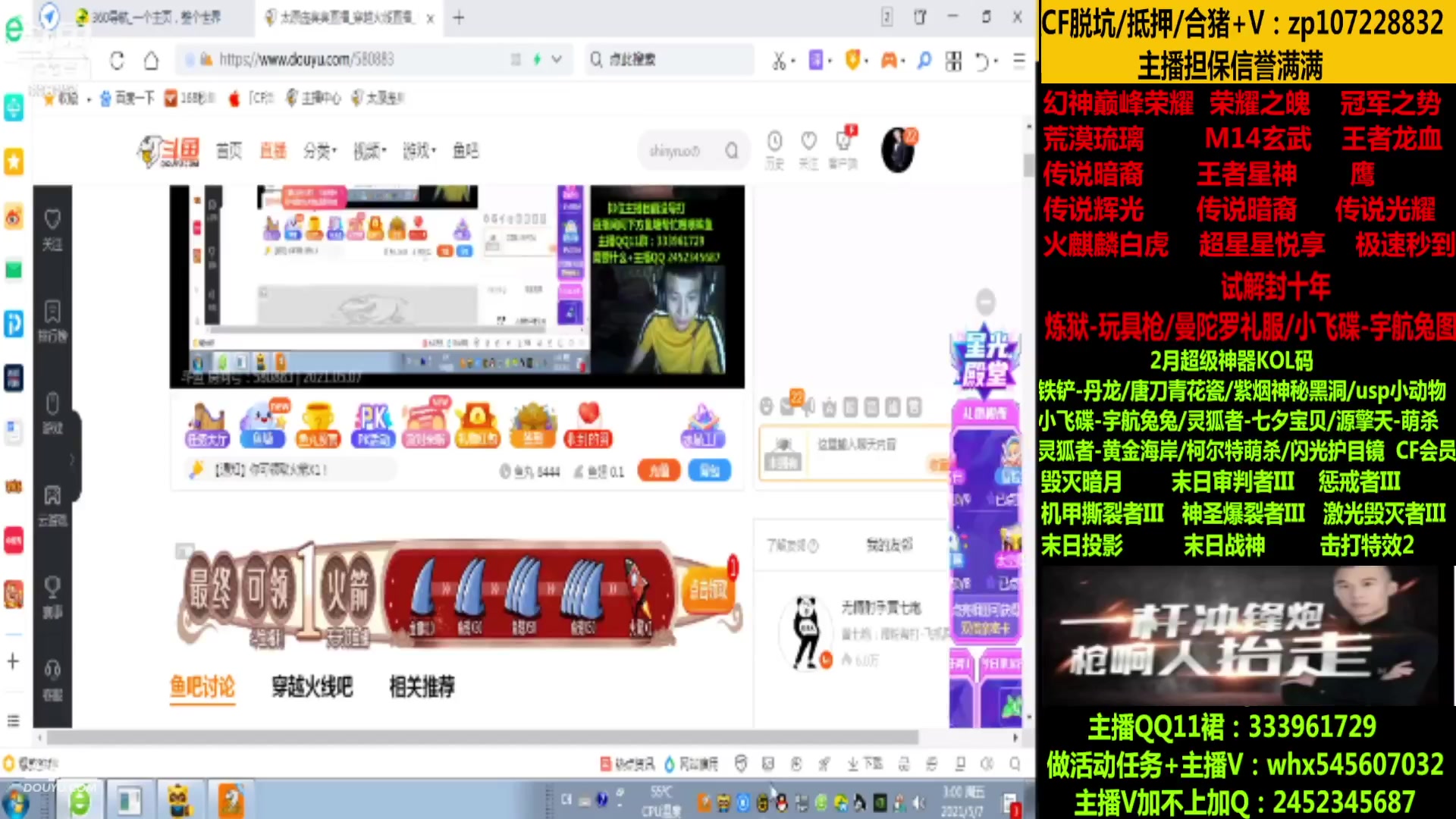Expand the undo arrow dropdown
The image size is (1456, 819).
click(x=996, y=61)
